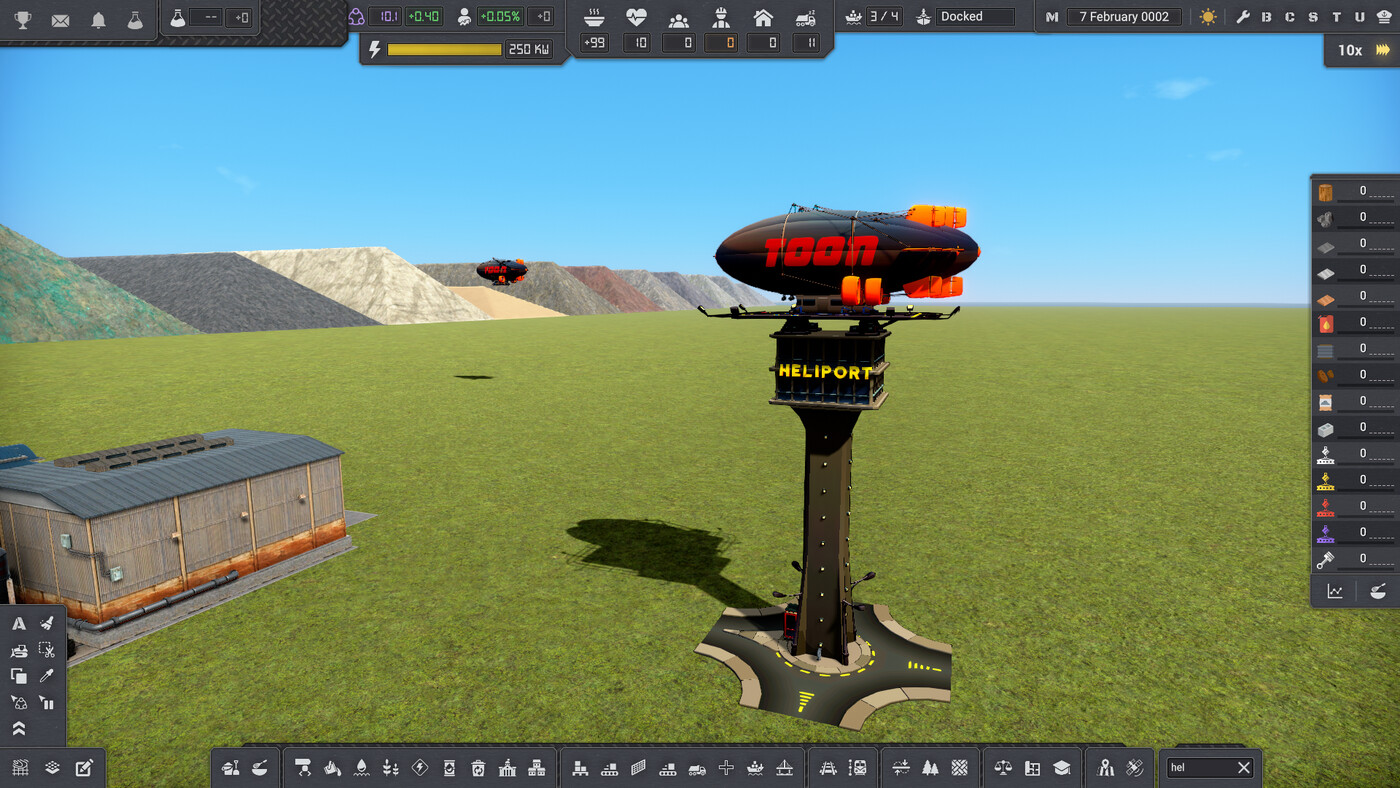Viewport: 1400px width, 788px height.
Task: Click the wrench tools icon
Action: click(1243, 17)
